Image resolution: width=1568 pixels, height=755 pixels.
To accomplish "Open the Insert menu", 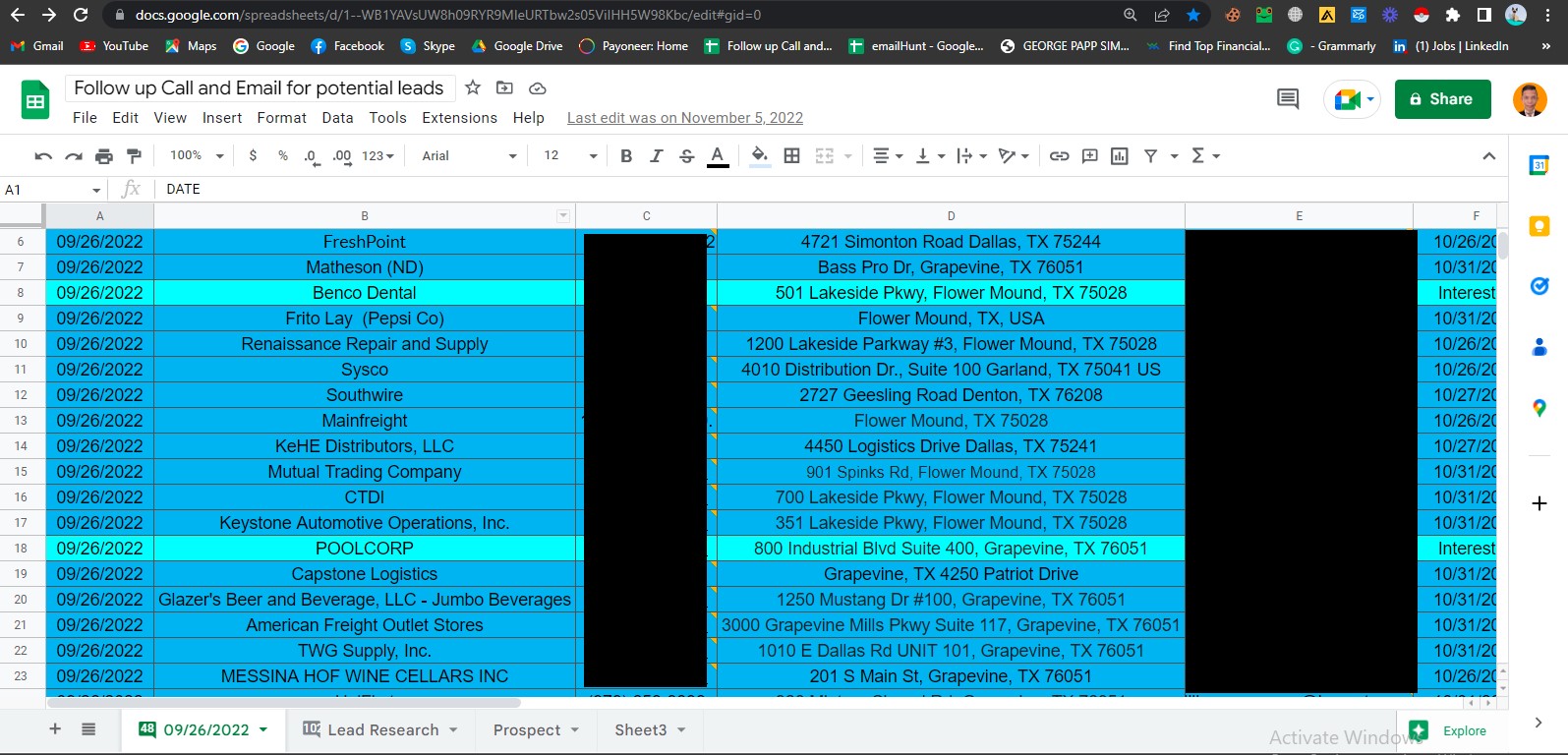I will coord(222,118).
